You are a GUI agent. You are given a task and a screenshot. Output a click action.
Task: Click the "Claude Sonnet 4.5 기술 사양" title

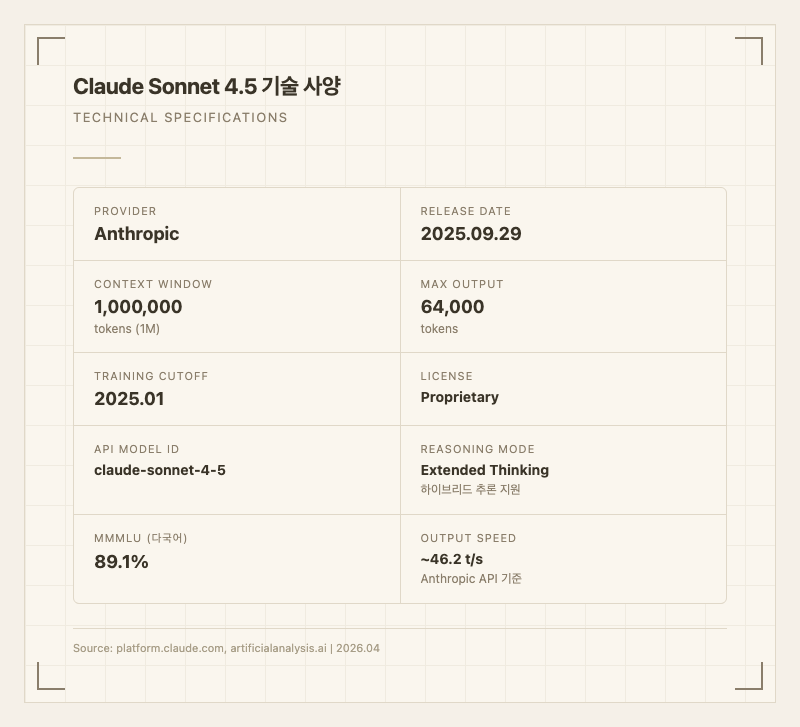(207, 87)
